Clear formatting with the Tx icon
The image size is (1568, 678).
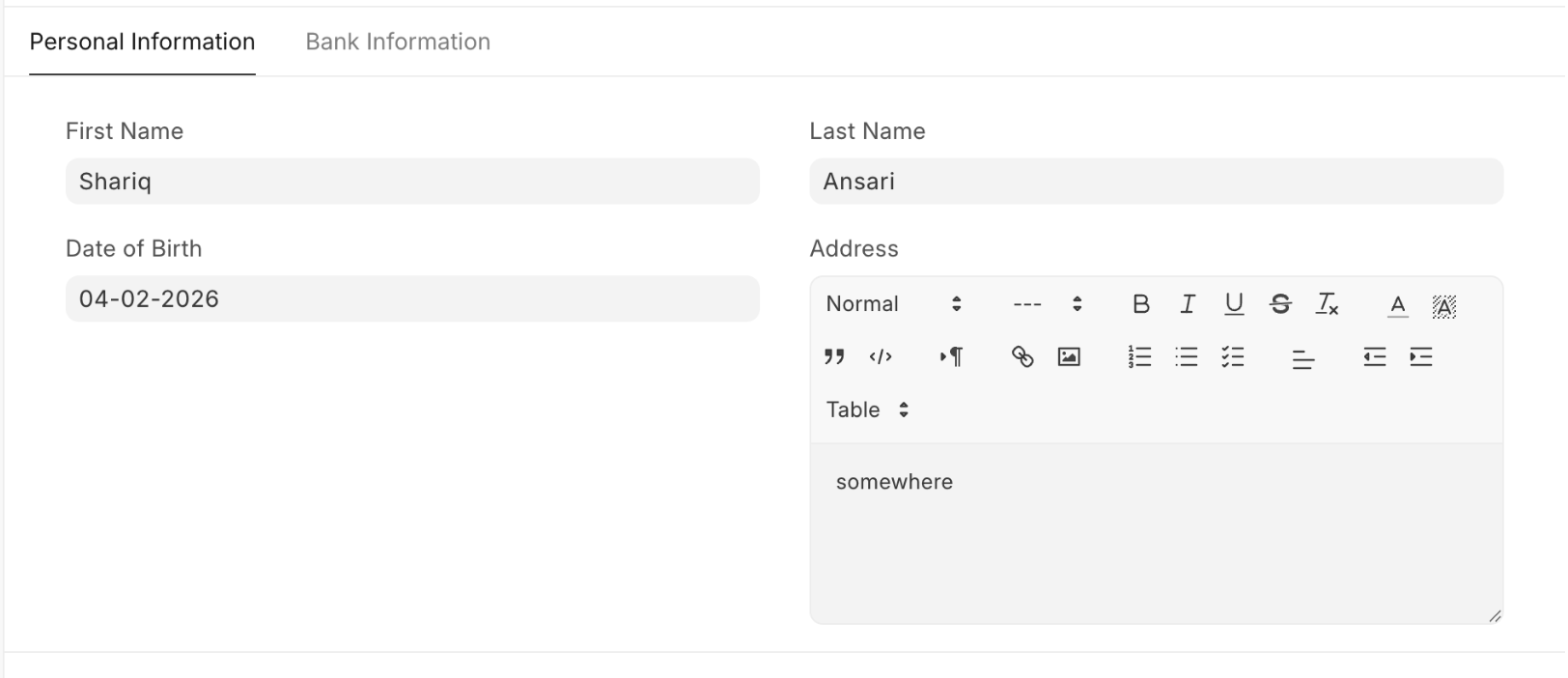click(x=1328, y=304)
